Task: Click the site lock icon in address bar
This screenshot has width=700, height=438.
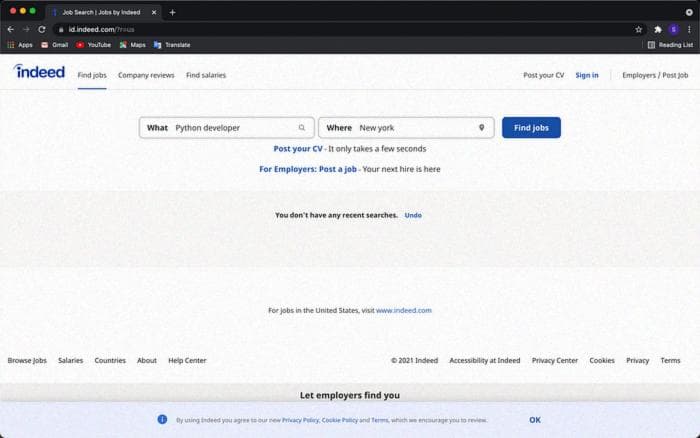Action: 61,29
